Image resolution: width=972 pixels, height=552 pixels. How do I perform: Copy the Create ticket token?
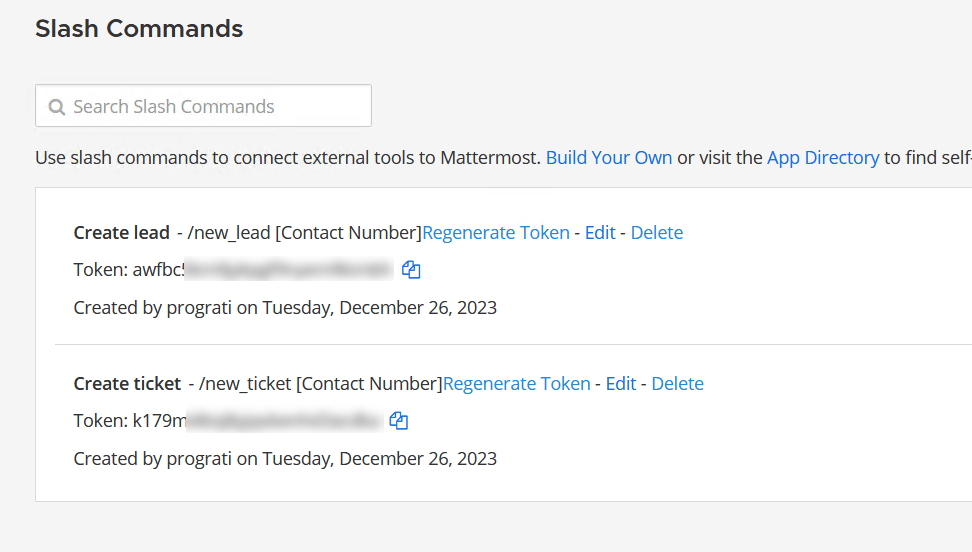398,421
